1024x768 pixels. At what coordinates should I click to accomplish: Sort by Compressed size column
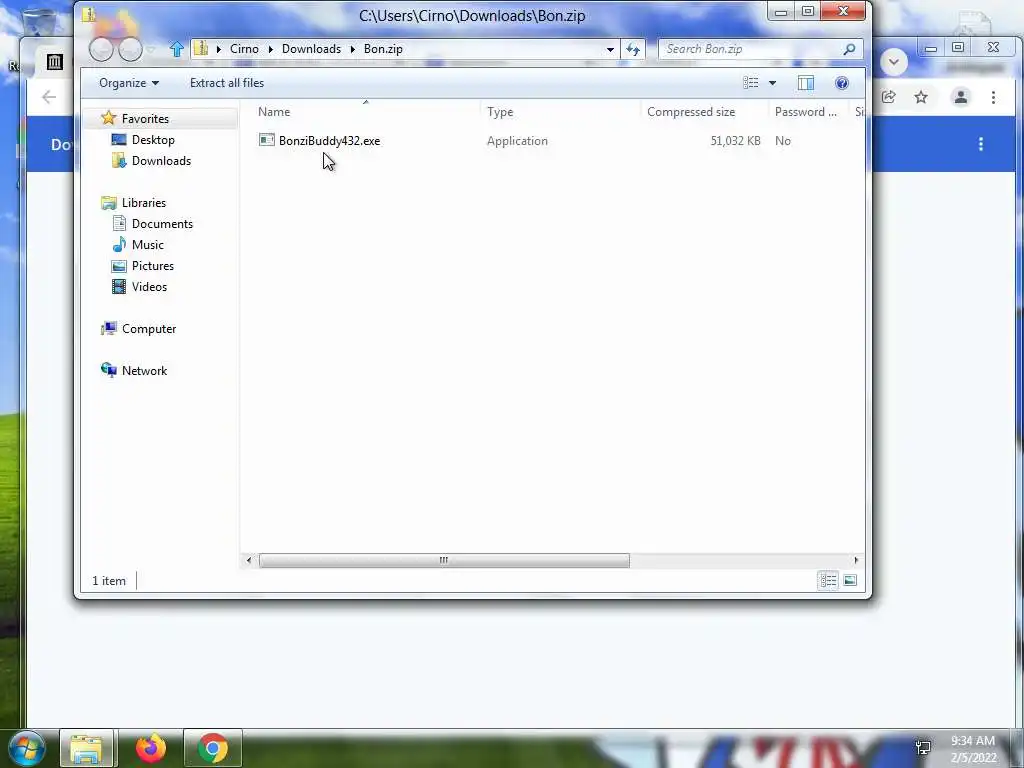(691, 112)
